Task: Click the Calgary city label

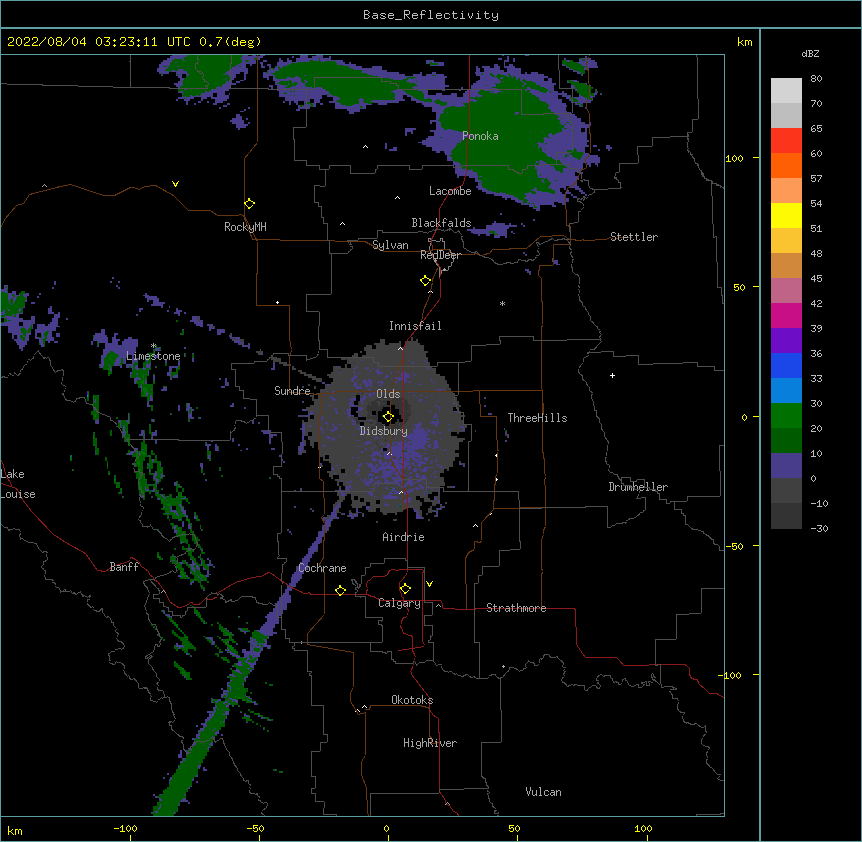Action: (x=399, y=603)
